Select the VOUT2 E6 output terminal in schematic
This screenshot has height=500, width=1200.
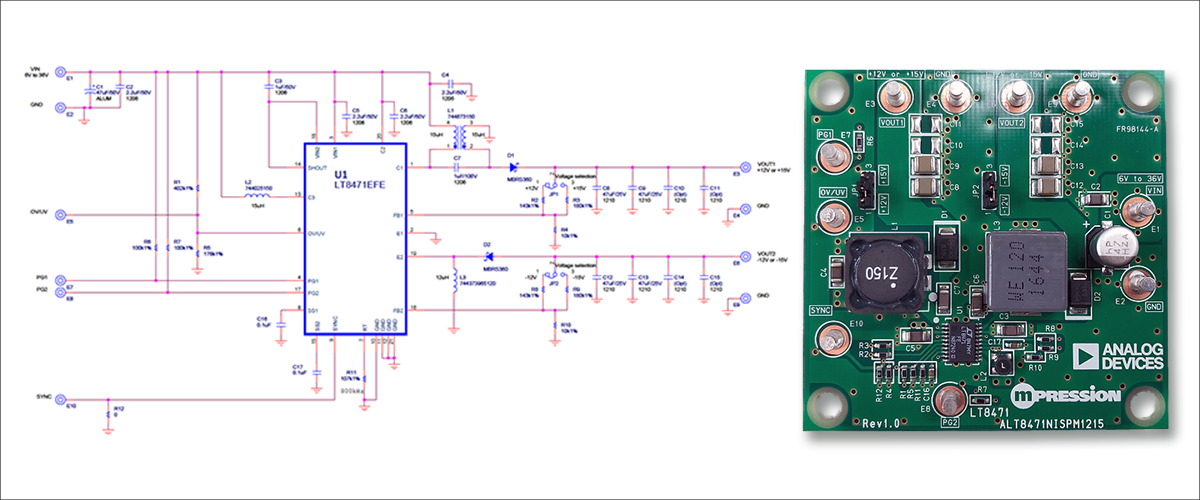744,257
